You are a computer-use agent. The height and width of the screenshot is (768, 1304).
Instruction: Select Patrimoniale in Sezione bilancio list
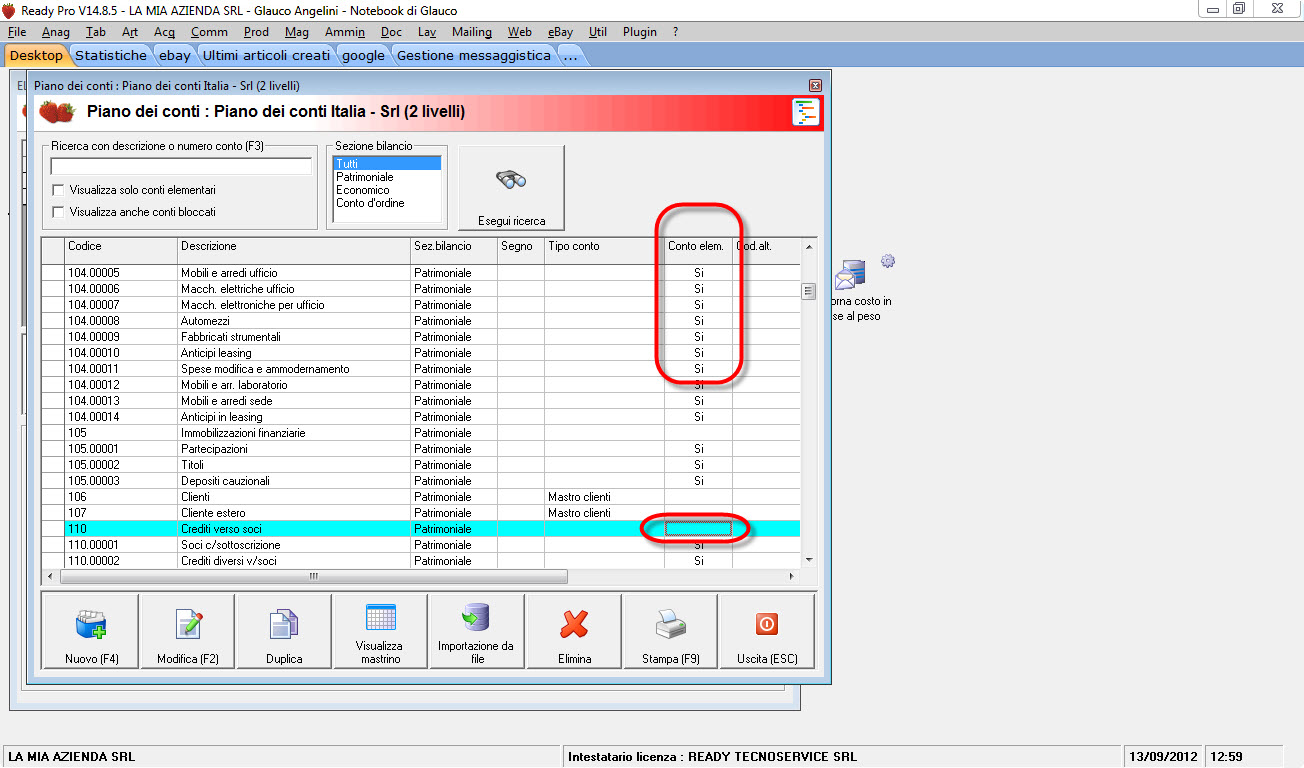tap(387, 177)
